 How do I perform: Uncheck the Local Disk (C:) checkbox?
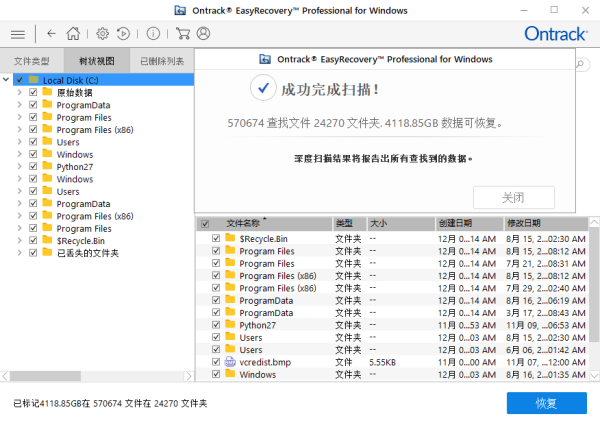(x=20, y=80)
